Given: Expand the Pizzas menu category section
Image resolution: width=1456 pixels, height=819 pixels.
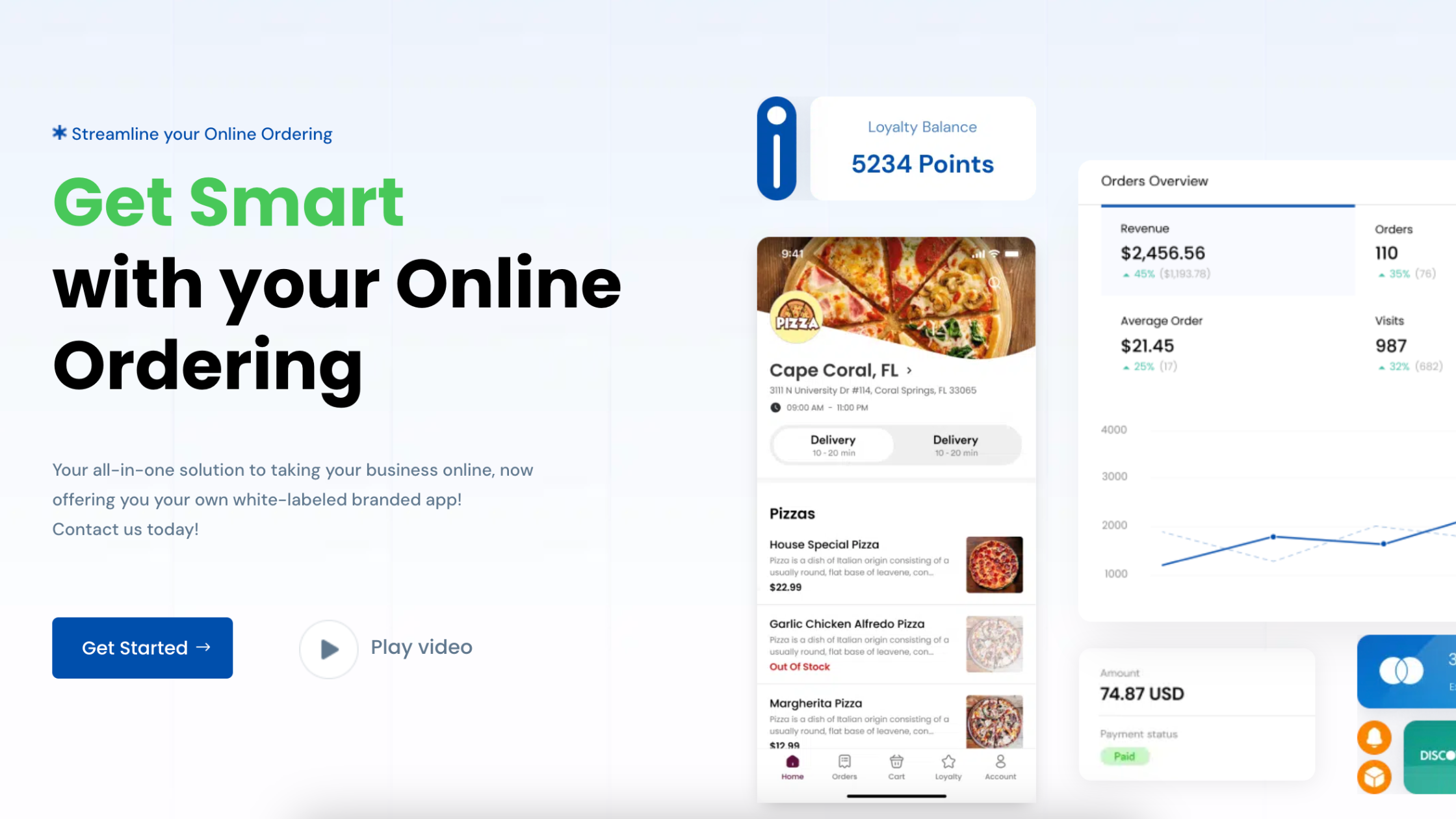Looking at the screenshot, I should 792,513.
